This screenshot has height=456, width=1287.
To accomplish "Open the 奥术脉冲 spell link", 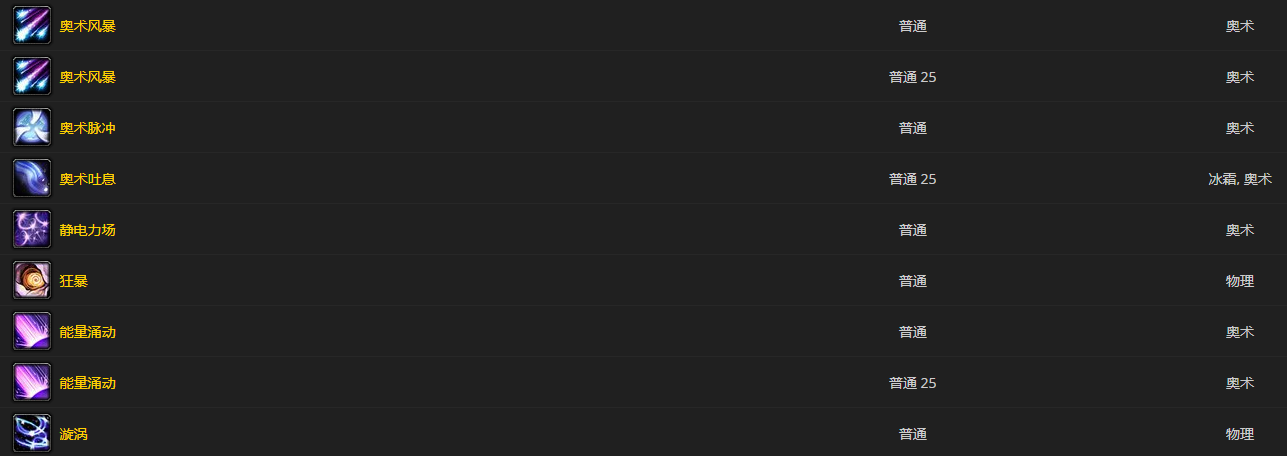I will point(88,128).
